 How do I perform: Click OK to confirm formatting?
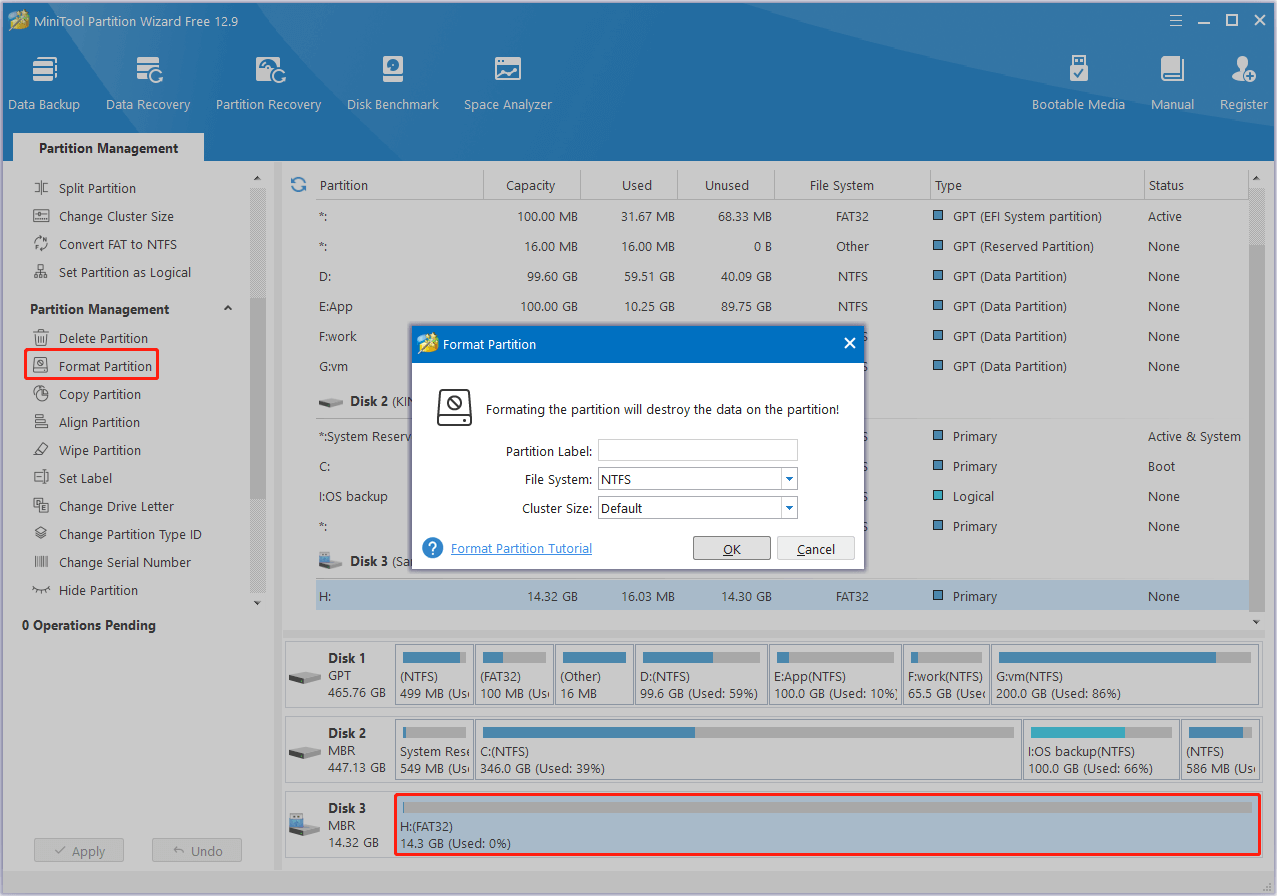[731, 549]
